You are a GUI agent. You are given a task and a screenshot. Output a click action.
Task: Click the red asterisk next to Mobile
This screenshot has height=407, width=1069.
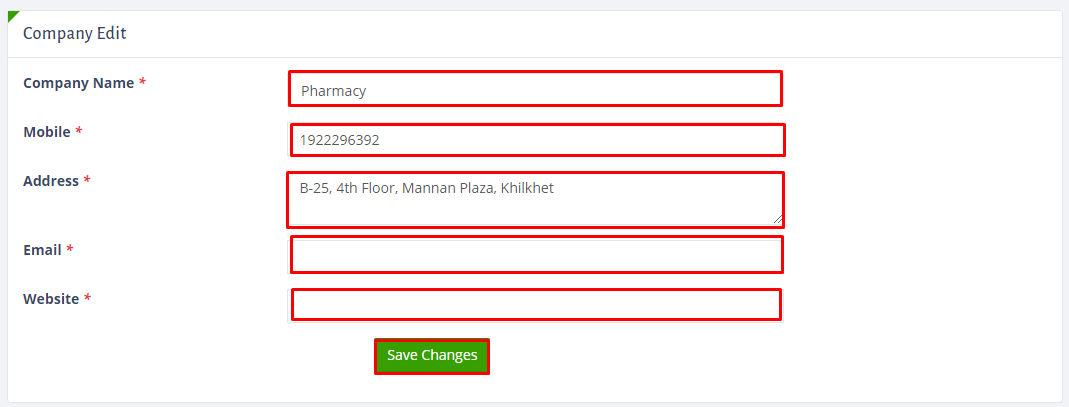(x=79, y=132)
